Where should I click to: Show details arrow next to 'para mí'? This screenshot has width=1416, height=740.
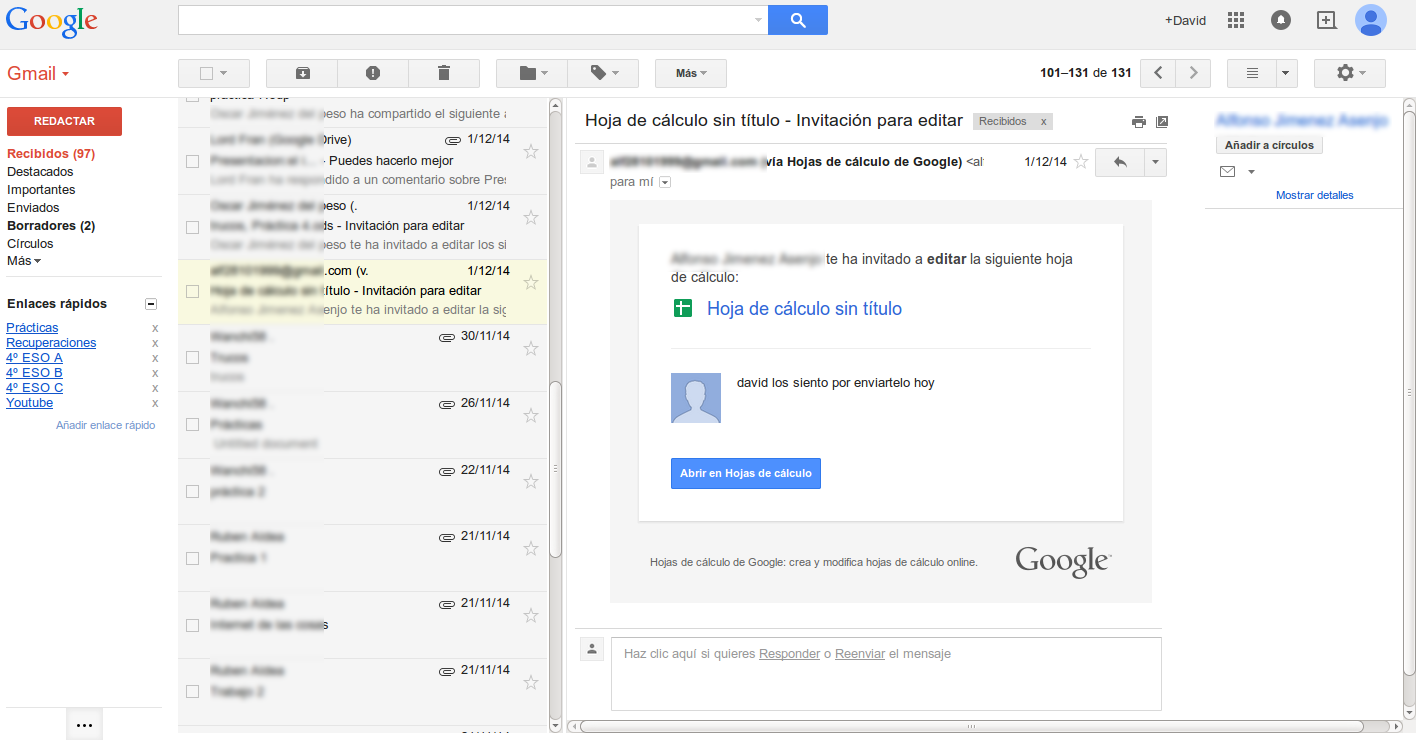point(664,182)
